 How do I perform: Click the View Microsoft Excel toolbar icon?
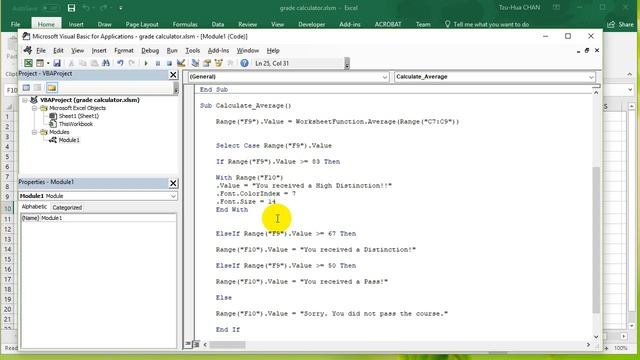[x=28, y=63]
